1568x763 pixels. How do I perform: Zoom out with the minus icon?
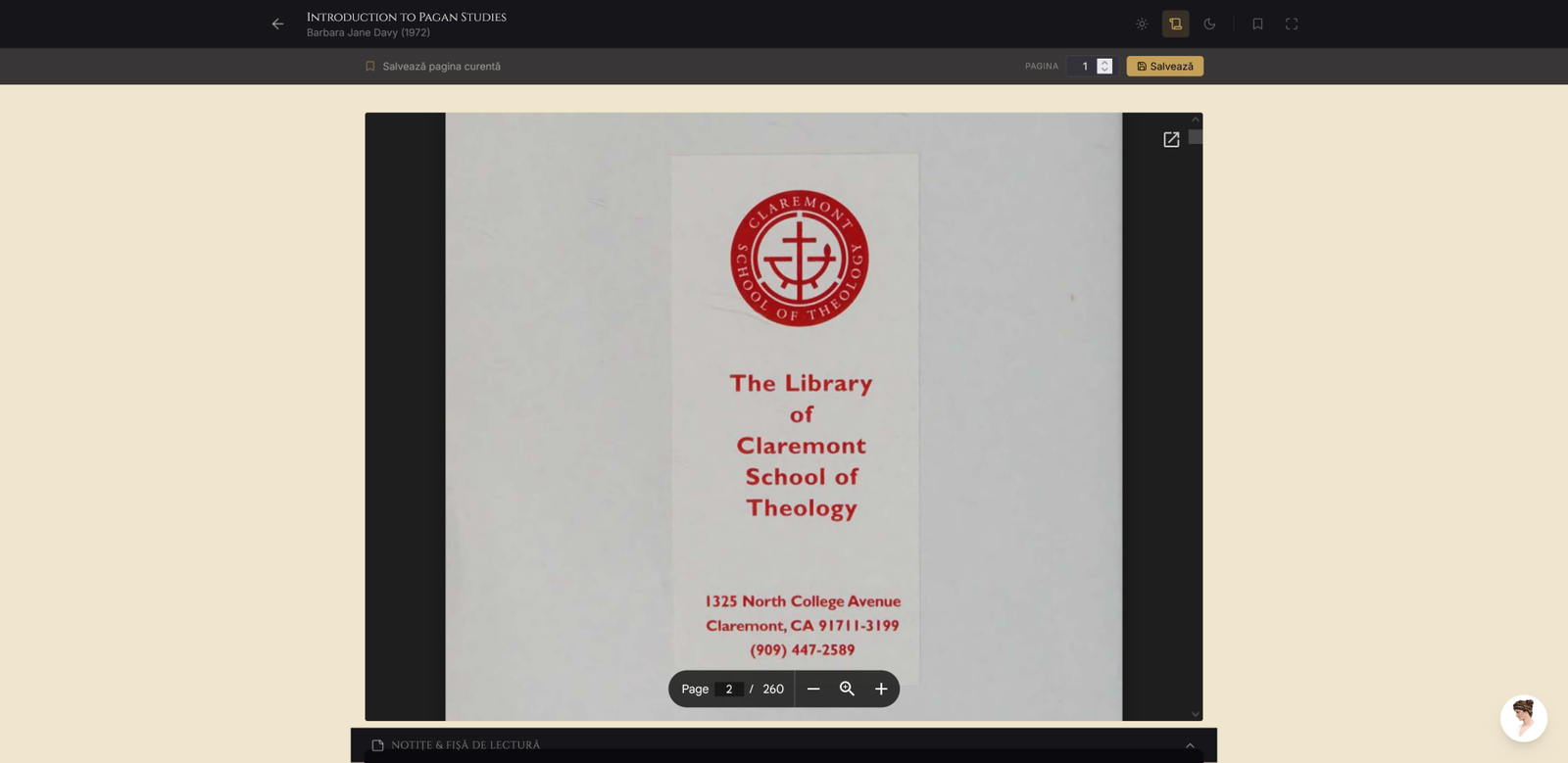813,690
